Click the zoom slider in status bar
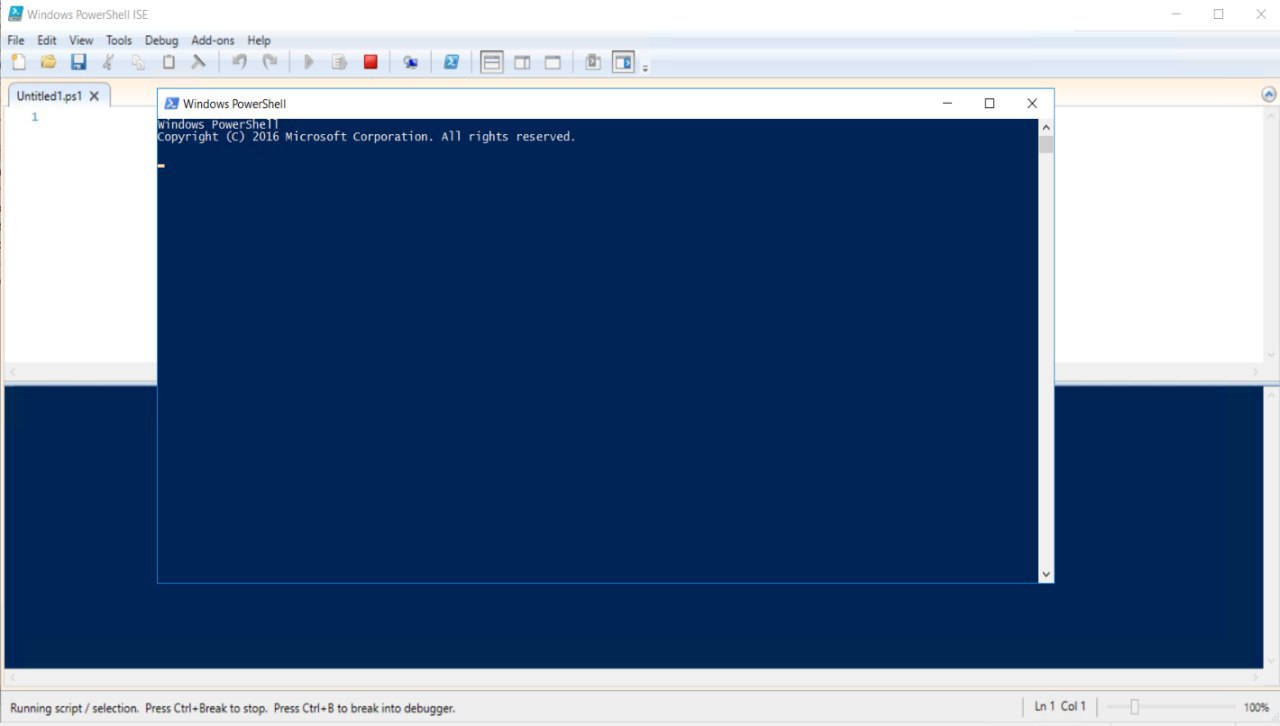 click(x=1134, y=707)
